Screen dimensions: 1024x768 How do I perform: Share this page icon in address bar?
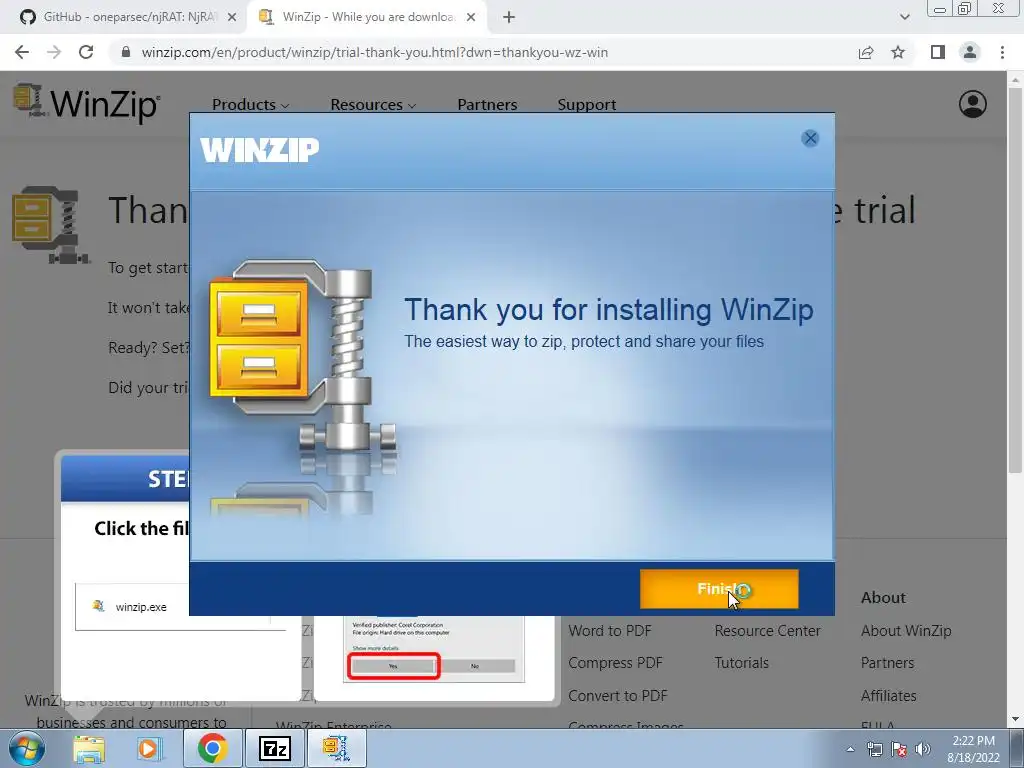click(x=866, y=52)
